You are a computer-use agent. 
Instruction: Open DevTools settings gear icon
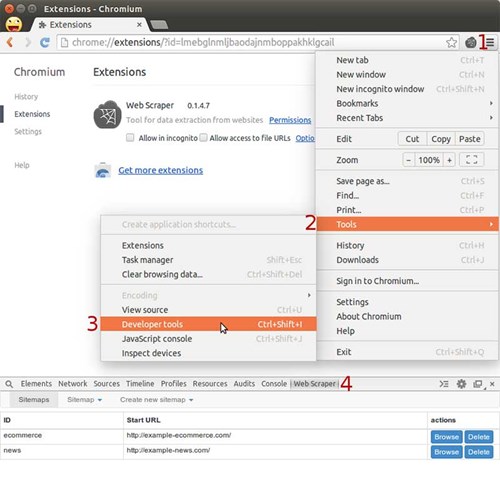point(461,384)
